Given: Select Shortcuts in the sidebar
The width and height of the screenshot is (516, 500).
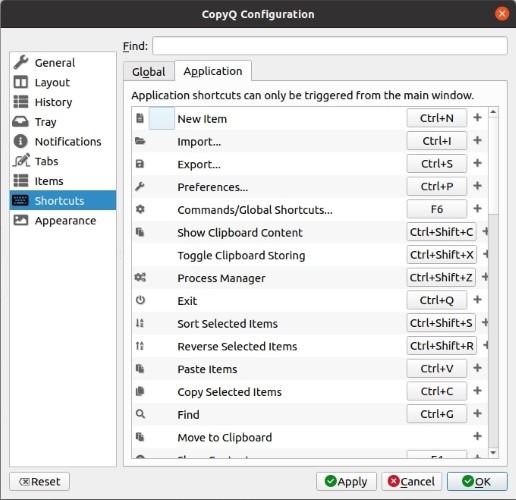Looking at the screenshot, I should pyautogui.click(x=63, y=200).
